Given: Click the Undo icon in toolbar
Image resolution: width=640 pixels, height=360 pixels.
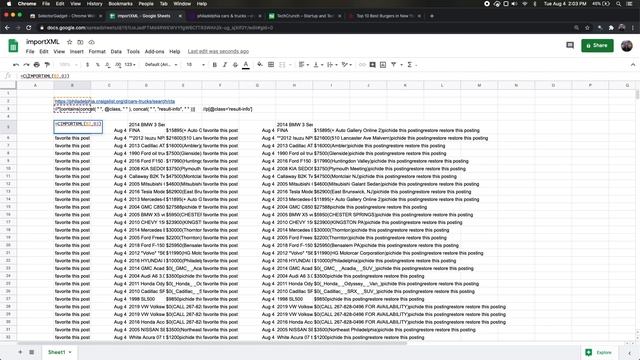Looking at the screenshot, I should pyautogui.click(x=16, y=64).
